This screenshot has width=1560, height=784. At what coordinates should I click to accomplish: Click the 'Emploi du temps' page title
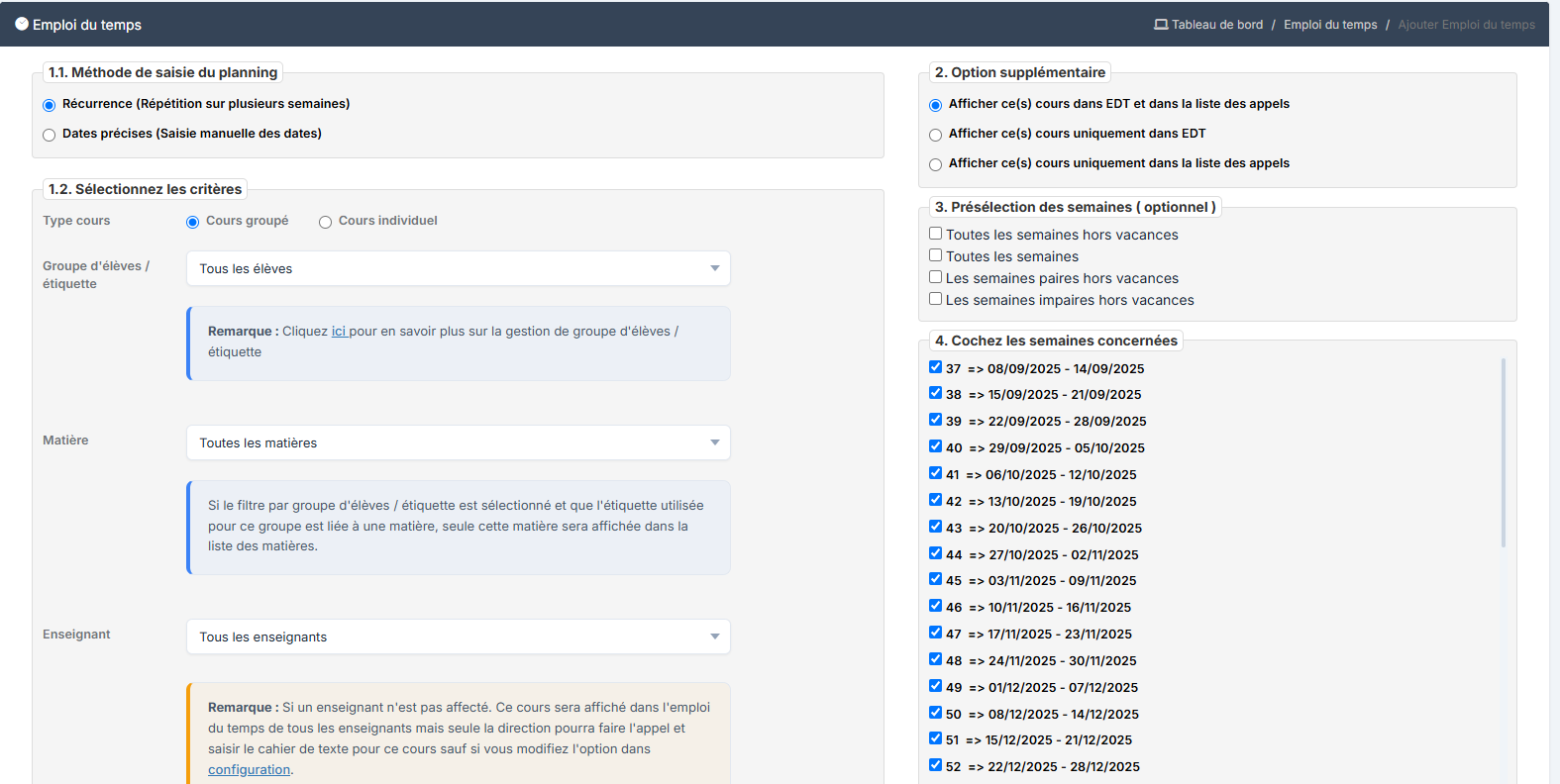87,25
